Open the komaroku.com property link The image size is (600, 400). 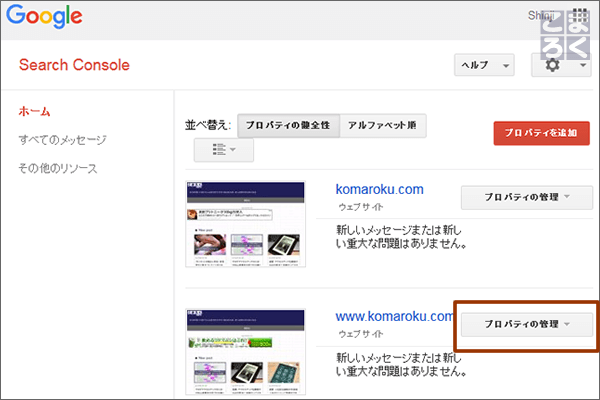pos(380,189)
